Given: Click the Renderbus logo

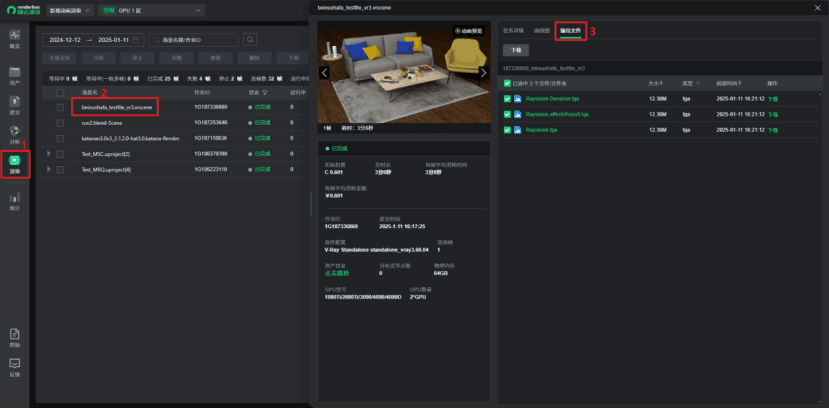Looking at the screenshot, I should 24,10.
